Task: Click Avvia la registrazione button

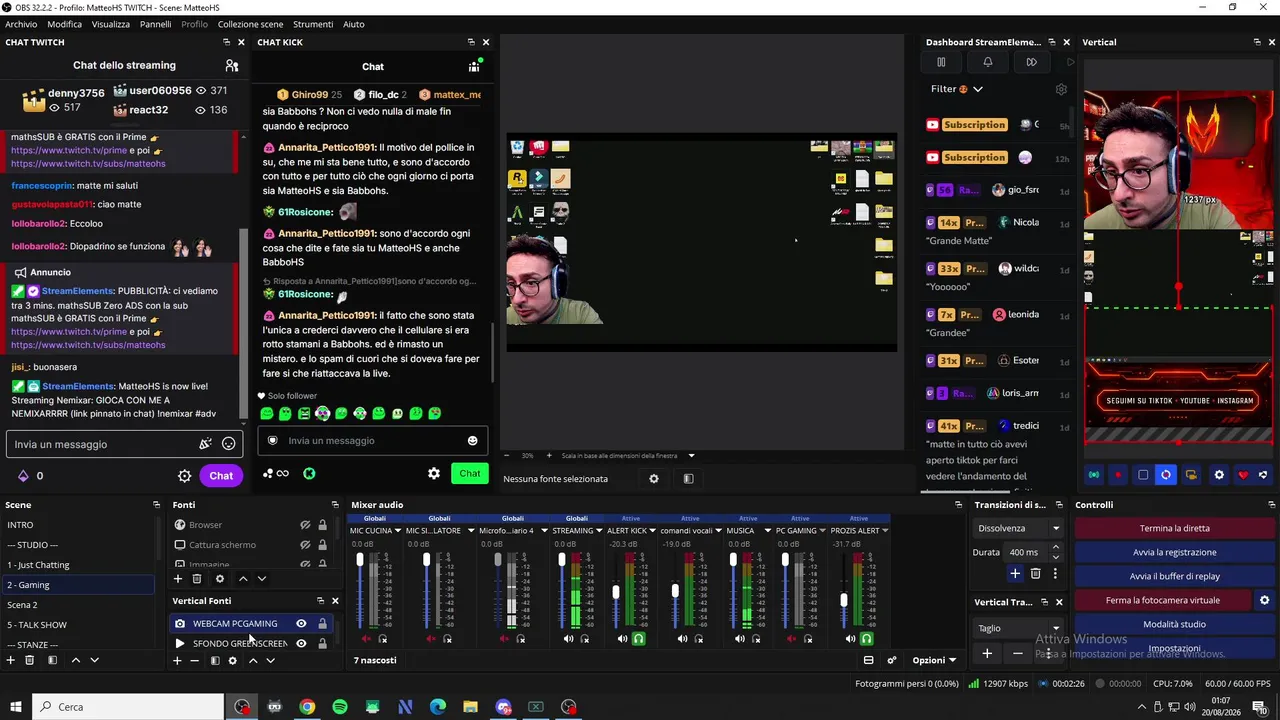Action: point(1174,552)
